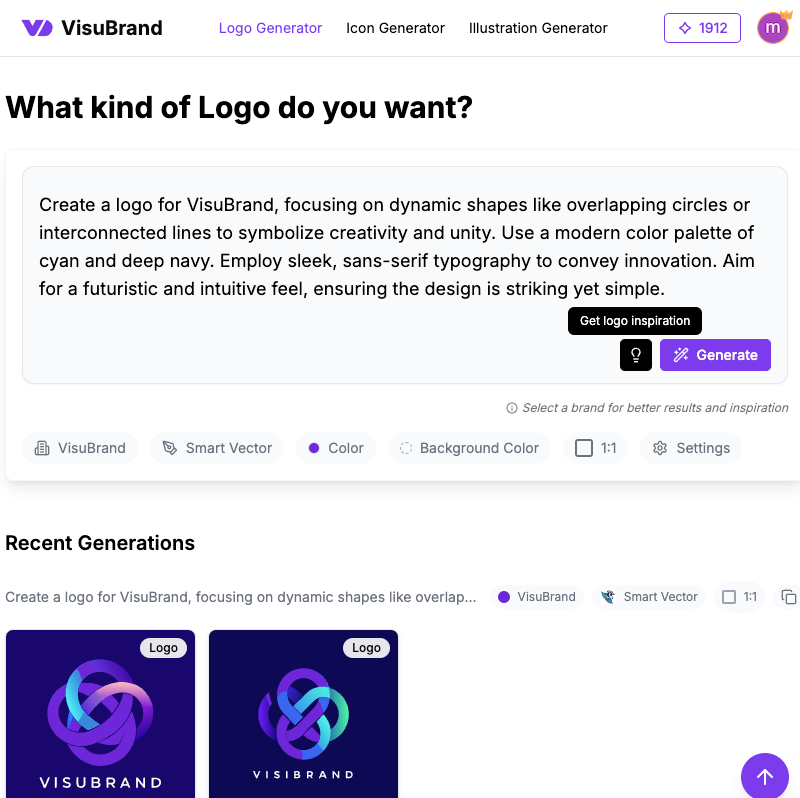Viewport: 800px width, 798px height.
Task: Click the copy prompt icon in Recent Generations
Action: tap(788, 596)
